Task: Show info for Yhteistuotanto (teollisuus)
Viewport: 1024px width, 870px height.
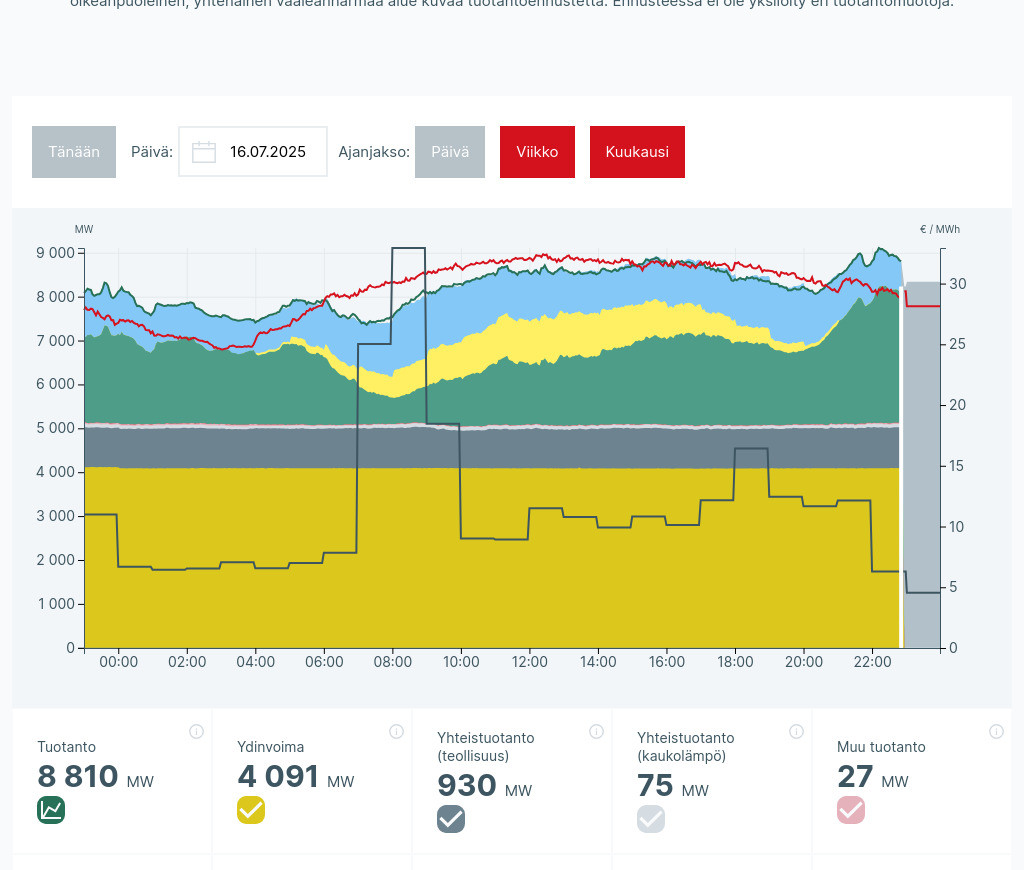Action: tap(596, 731)
